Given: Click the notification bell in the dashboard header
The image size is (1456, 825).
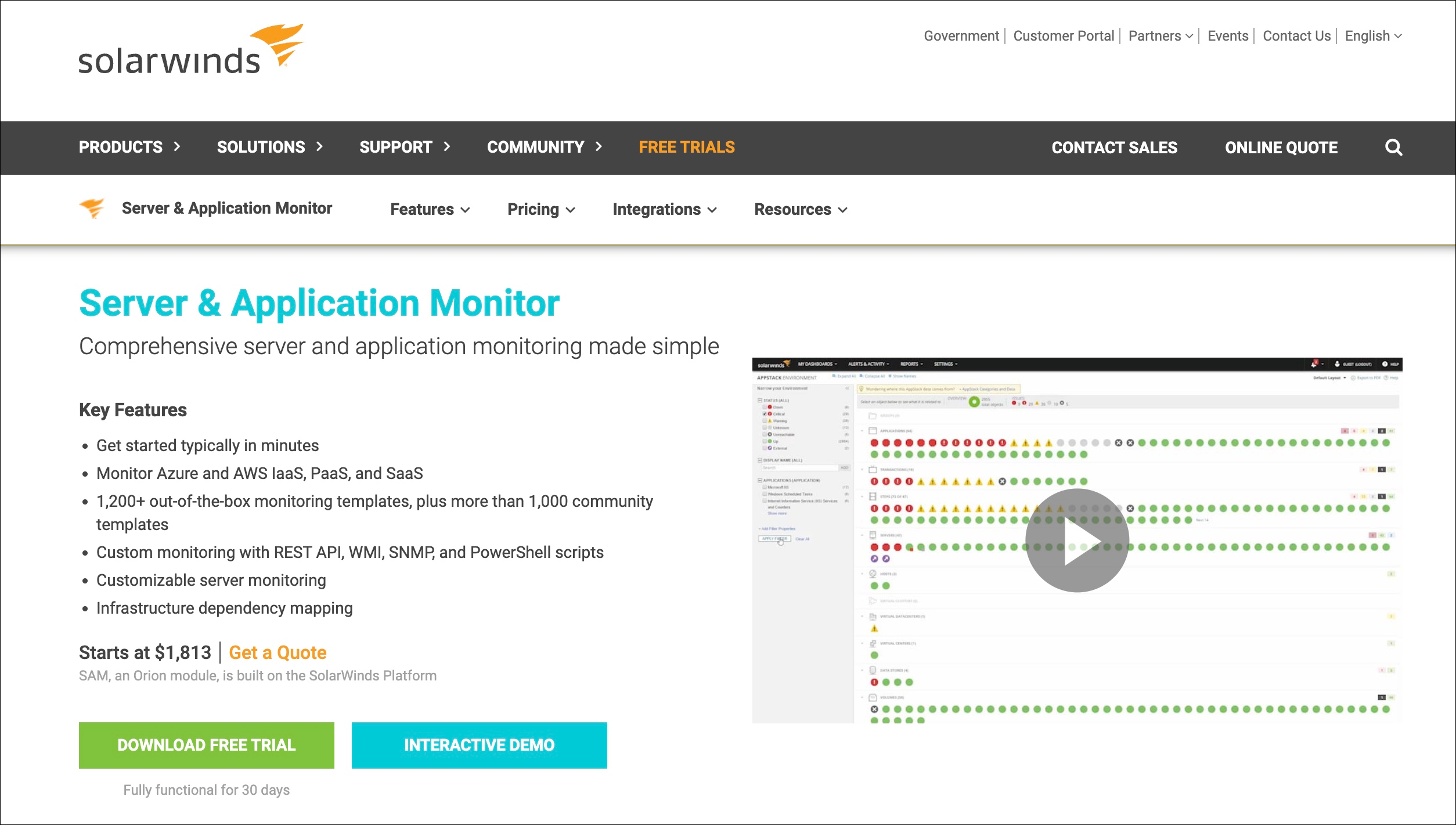Looking at the screenshot, I should [x=1313, y=363].
